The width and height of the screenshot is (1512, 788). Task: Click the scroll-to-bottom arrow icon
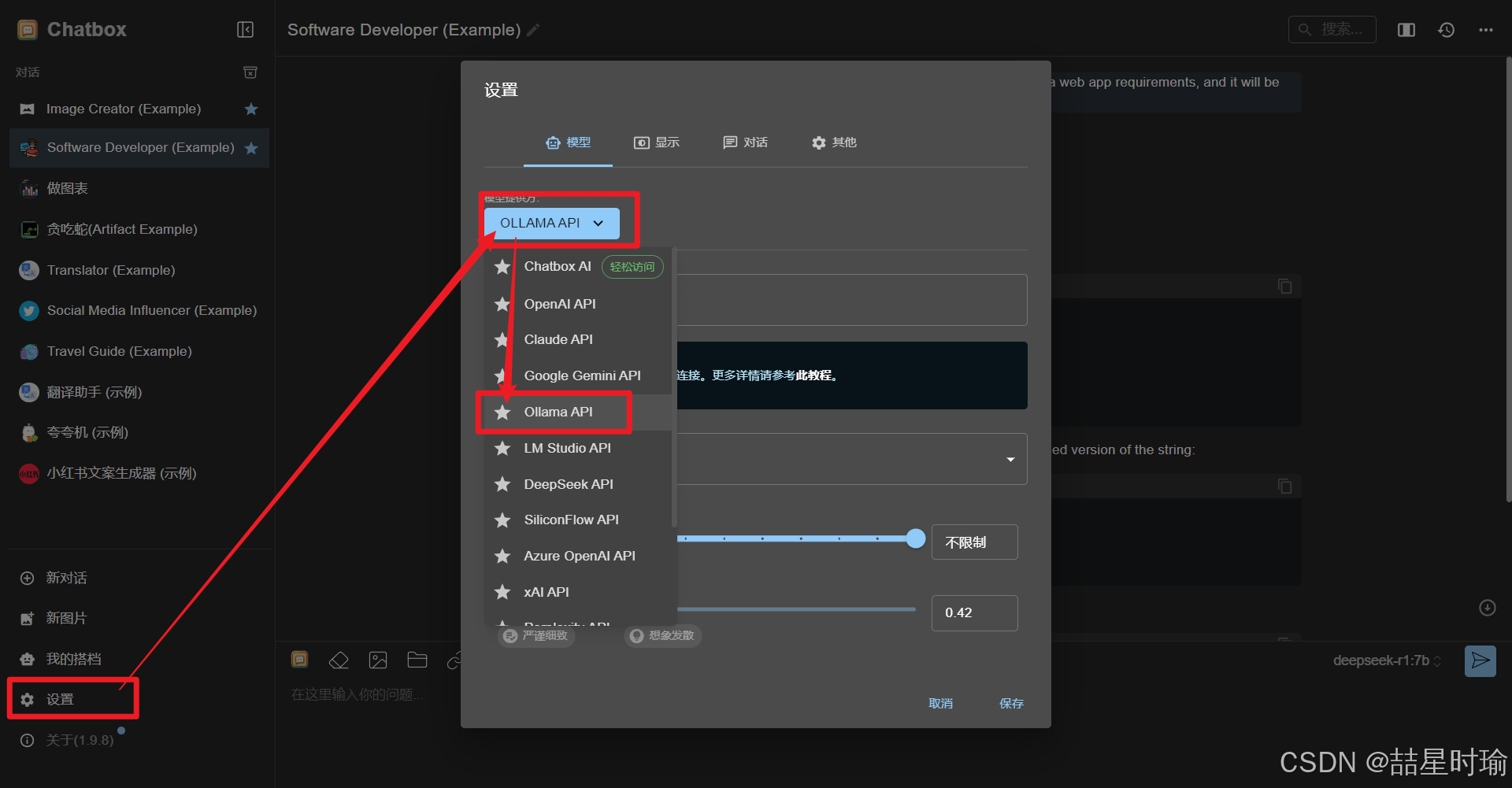click(1487, 608)
